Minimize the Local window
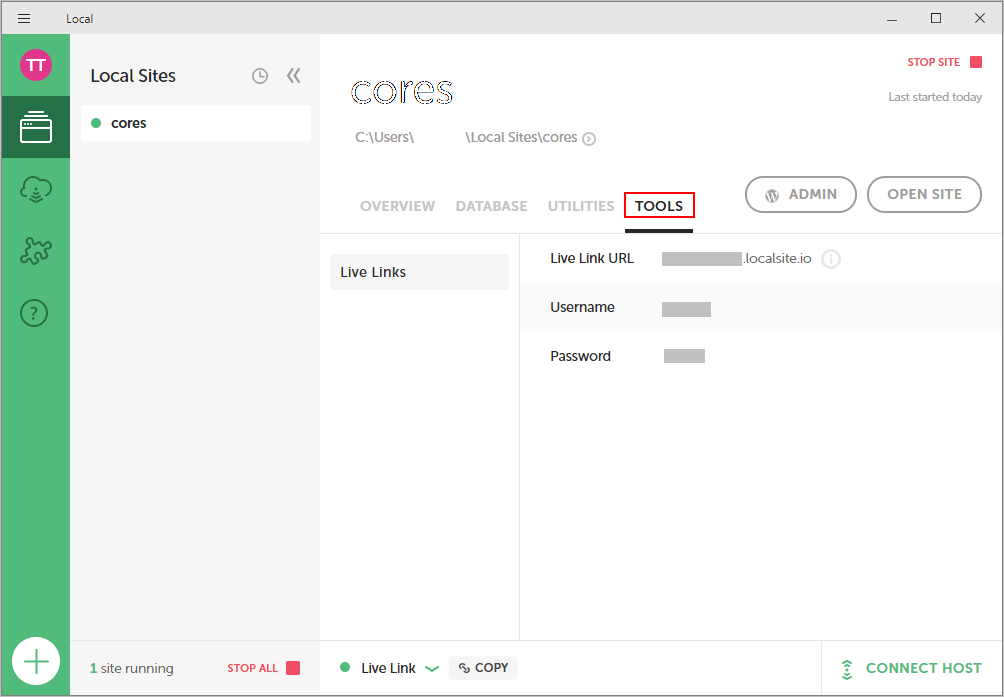Viewport: 1004px width, 697px height. point(892,19)
